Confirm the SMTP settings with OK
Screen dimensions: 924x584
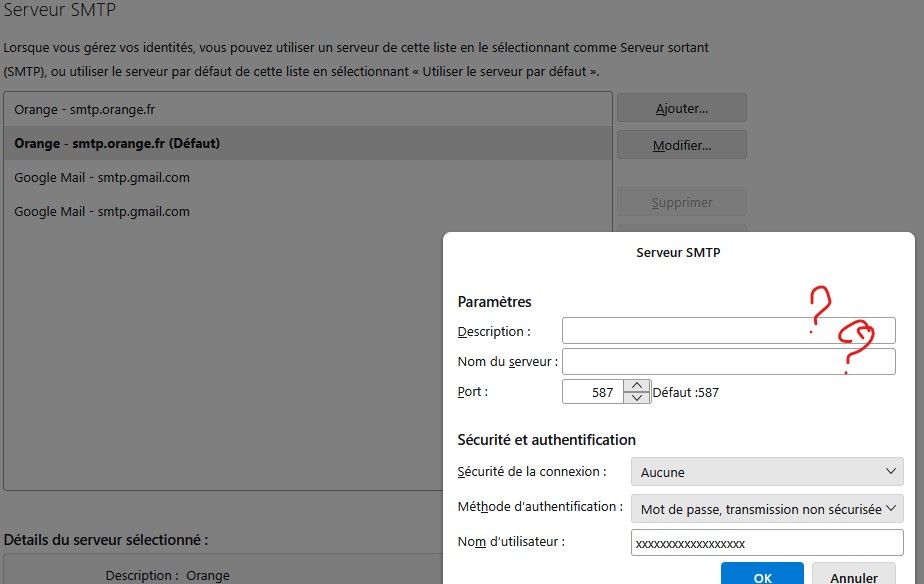point(761,576)
